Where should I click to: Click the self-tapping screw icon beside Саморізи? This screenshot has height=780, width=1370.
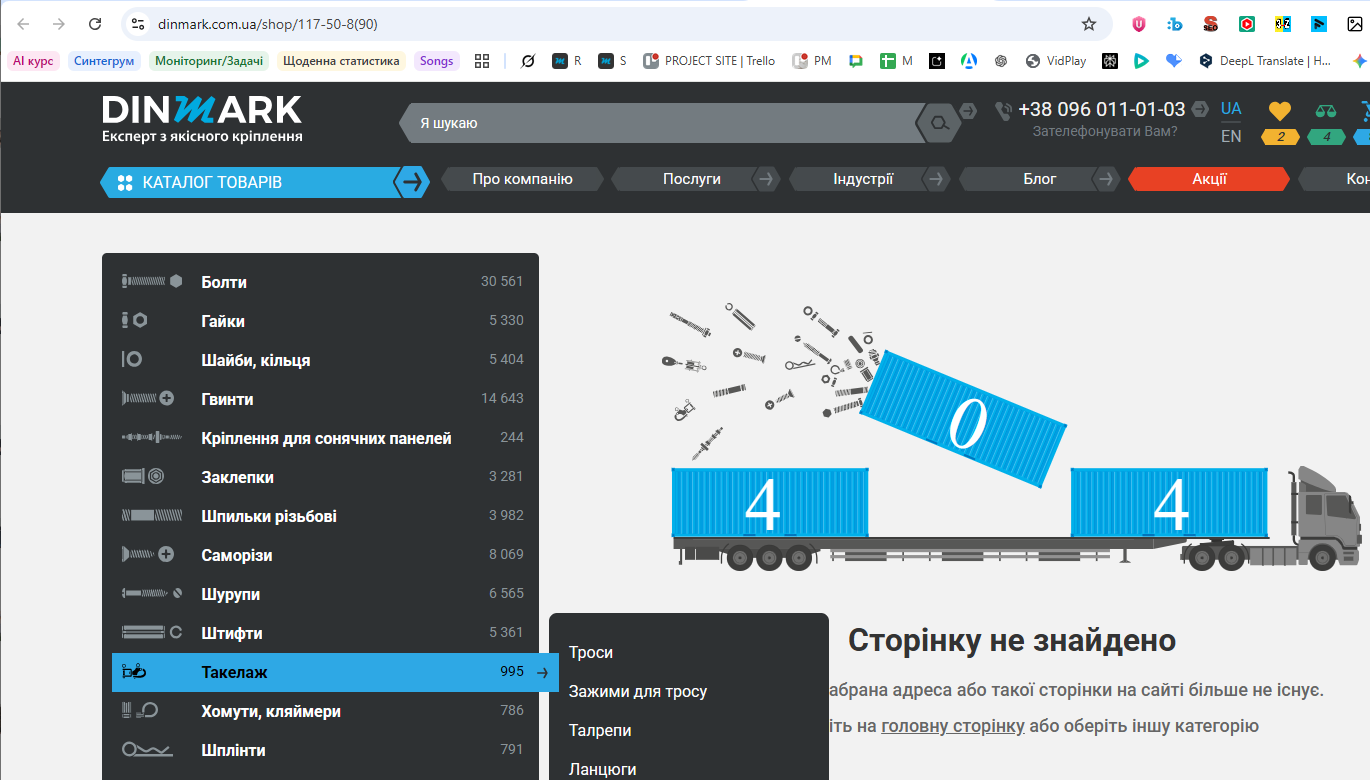coord(148,555)
